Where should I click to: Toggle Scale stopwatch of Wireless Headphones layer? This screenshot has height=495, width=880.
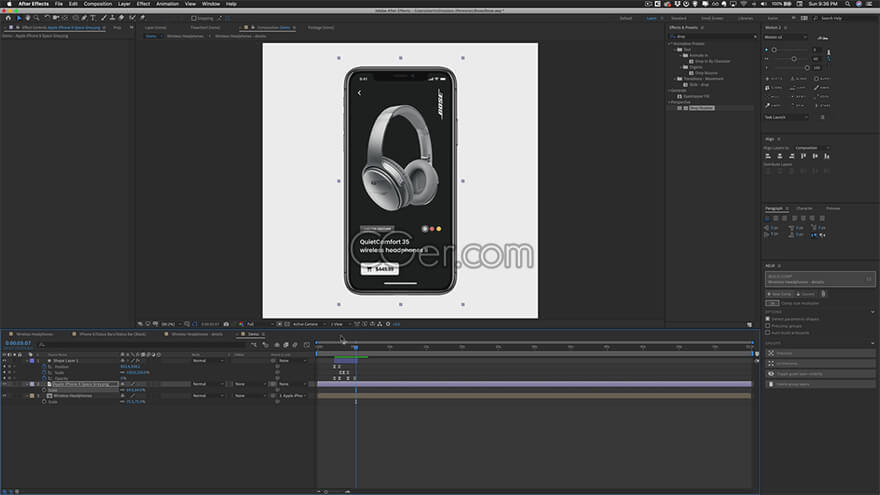pyautogui.click(x=44, y=402)
